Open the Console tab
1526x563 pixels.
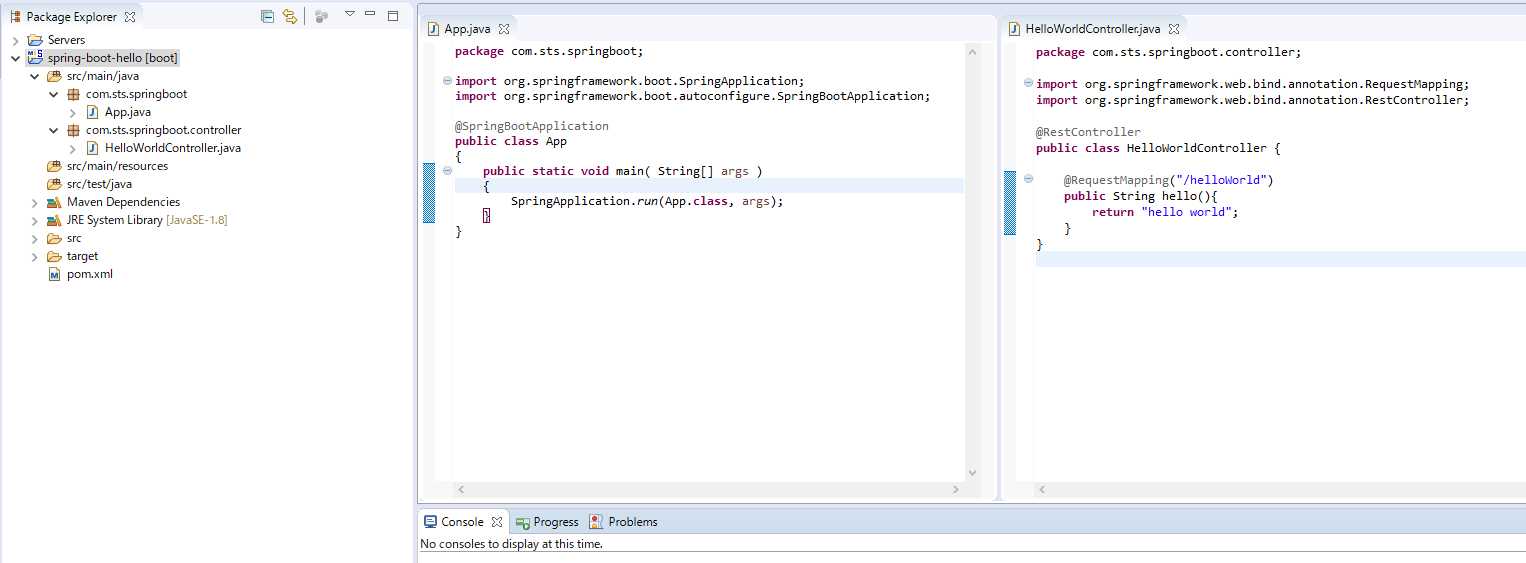pyautogui.click(x=463, y=522)
